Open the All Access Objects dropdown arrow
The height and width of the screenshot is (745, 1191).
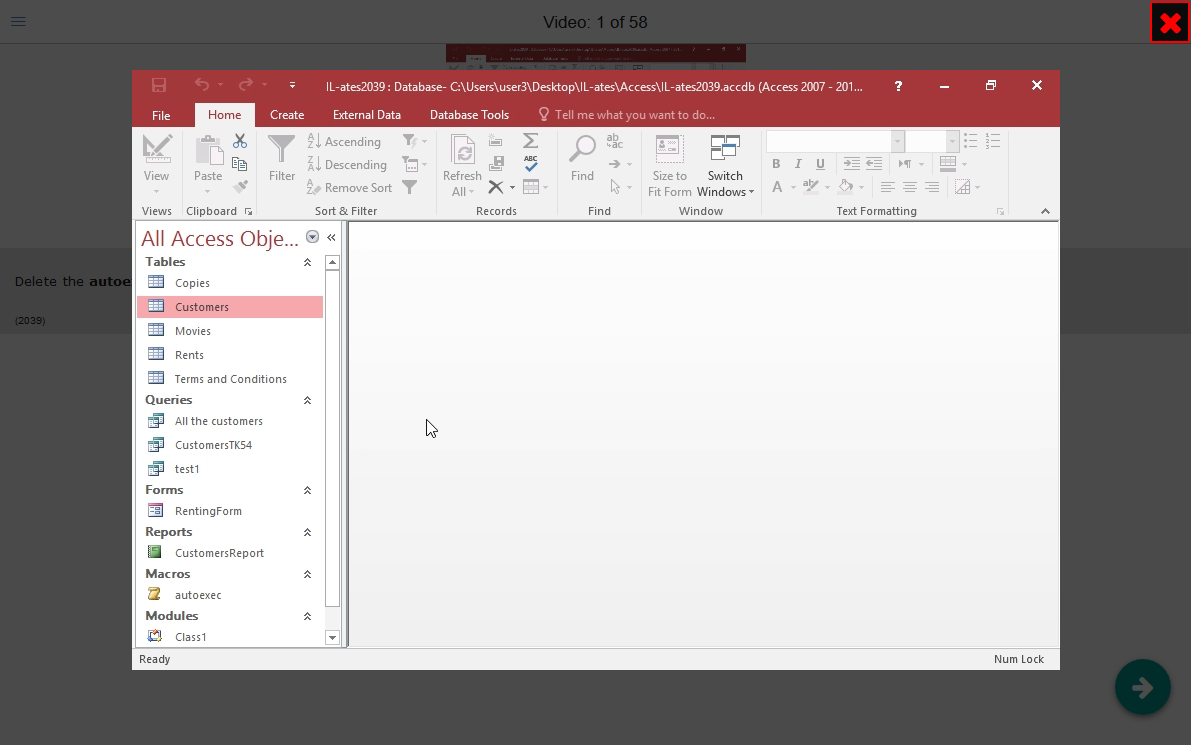[x=312, y=238]
